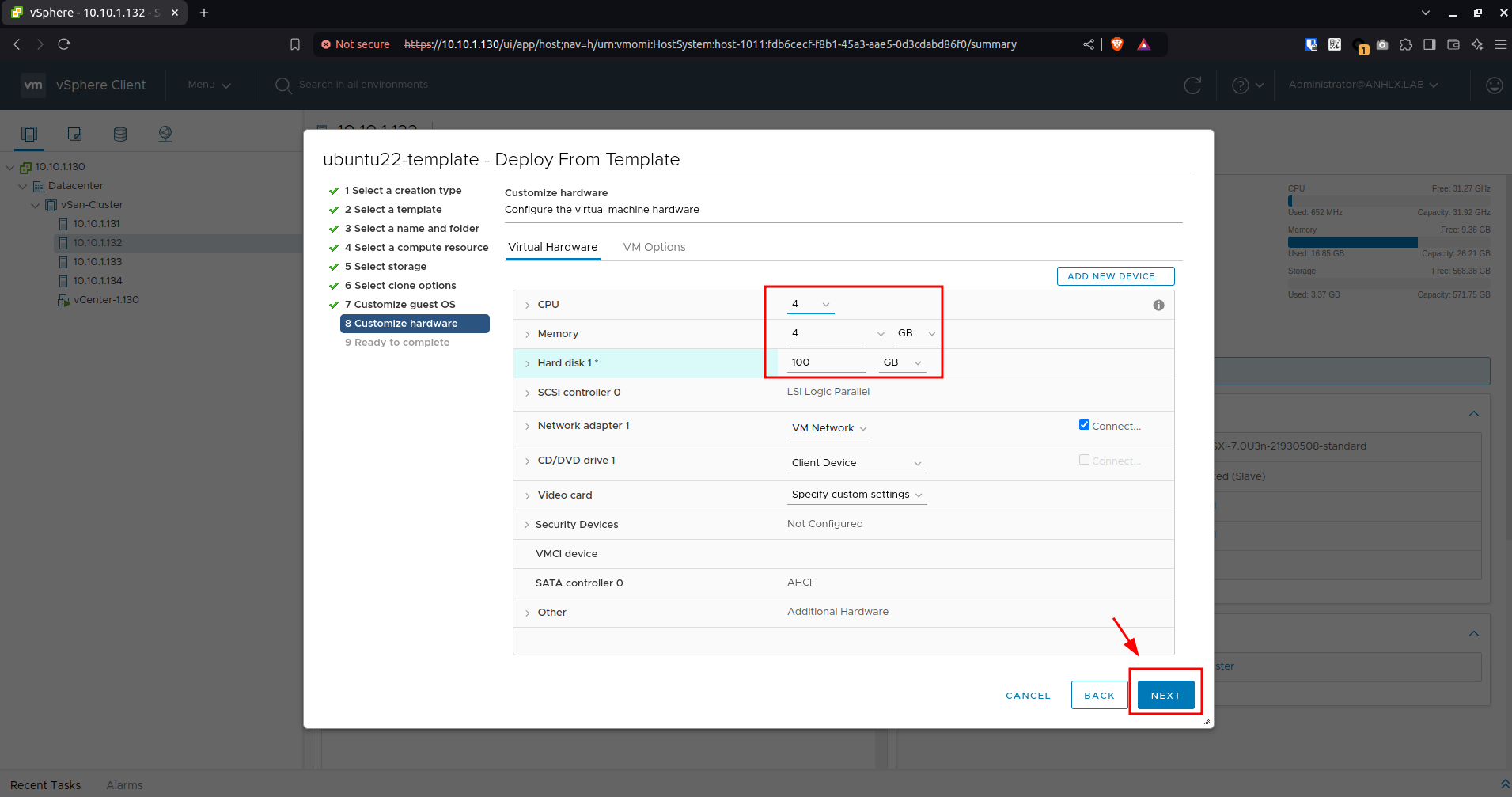Open the VMs and Templates inventory icon
This screenshot has width=1512, height=797.
coord(74,134)
